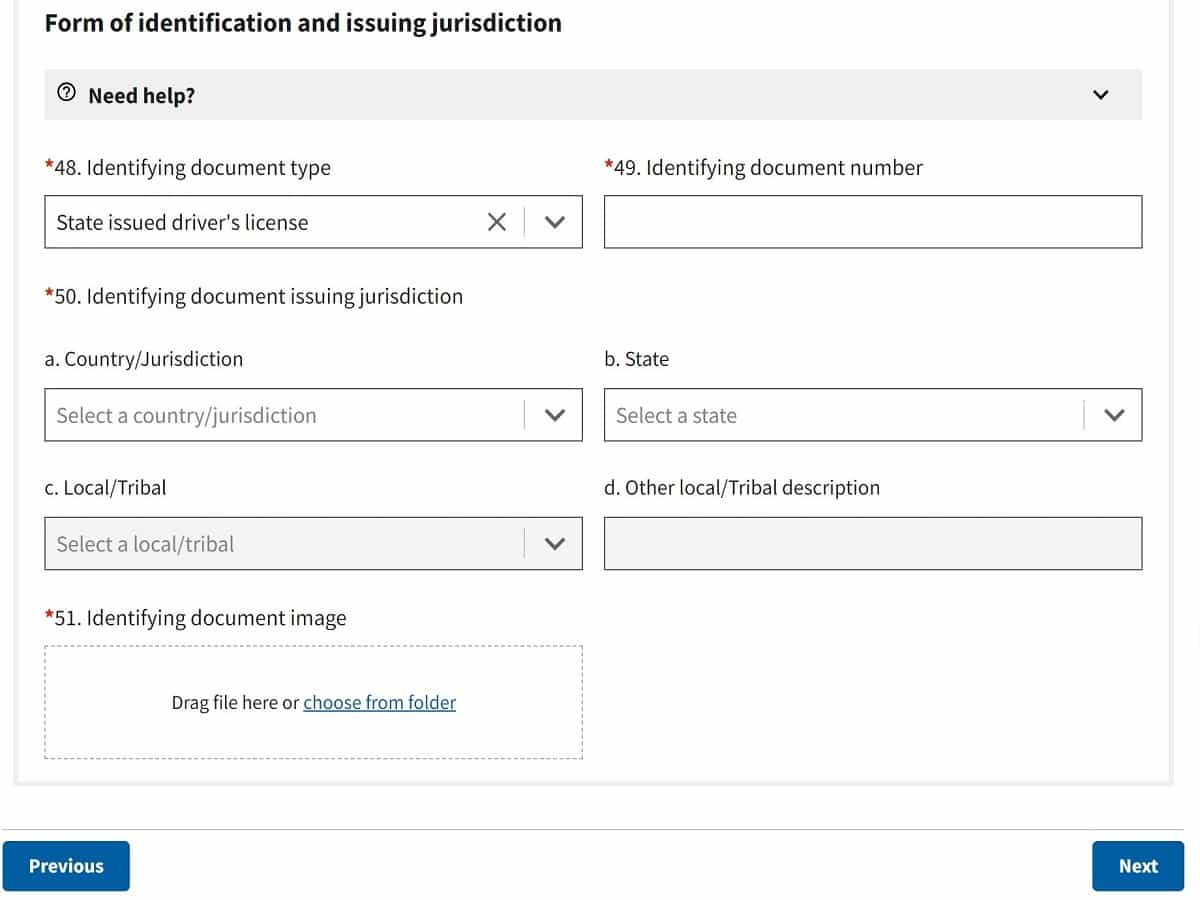Click the '49. Identifying document number' label
Screen dimensions: 1200x900
[768, 167]
